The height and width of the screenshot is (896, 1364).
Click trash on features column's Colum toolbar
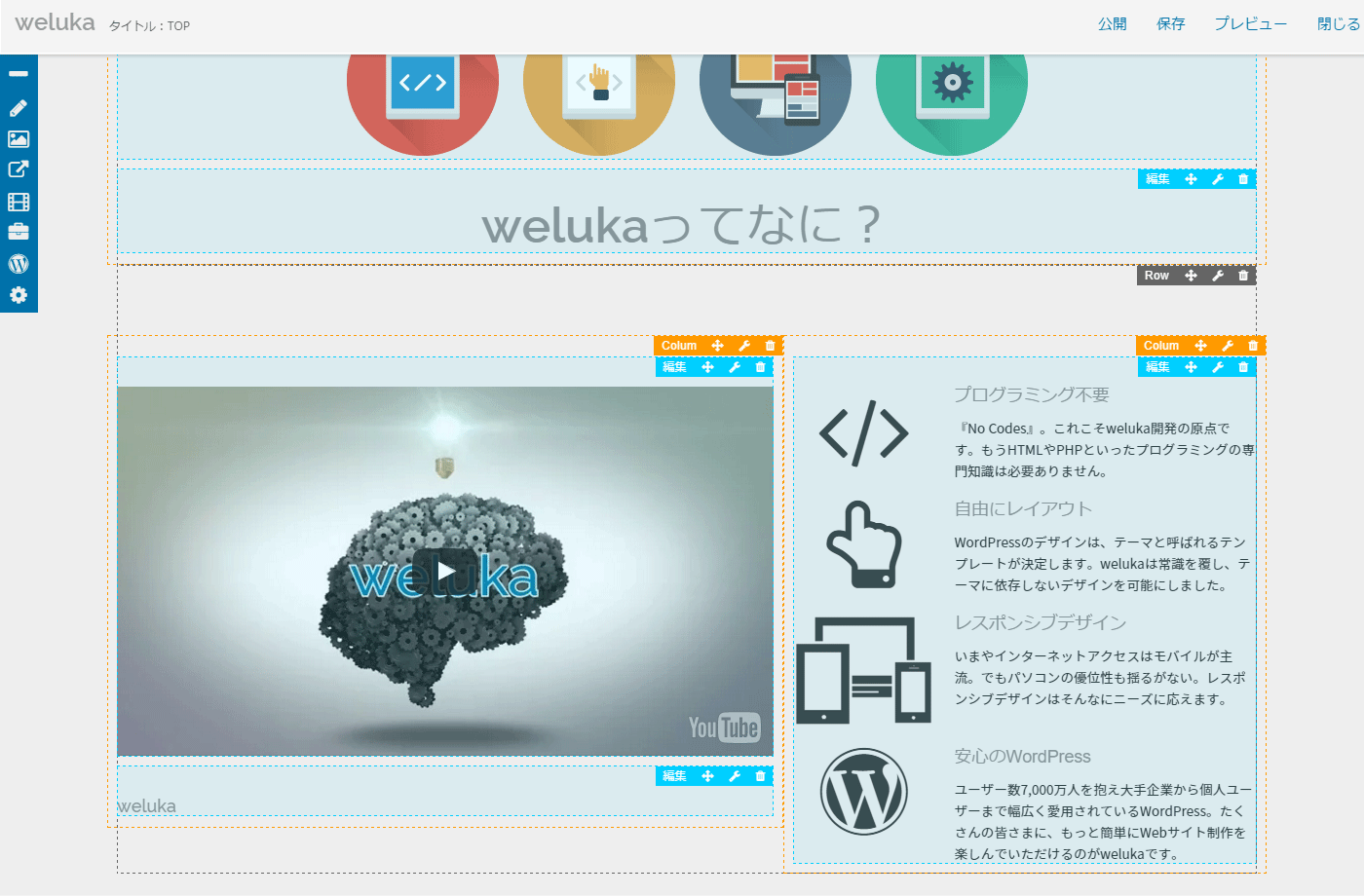[1253, 346]
